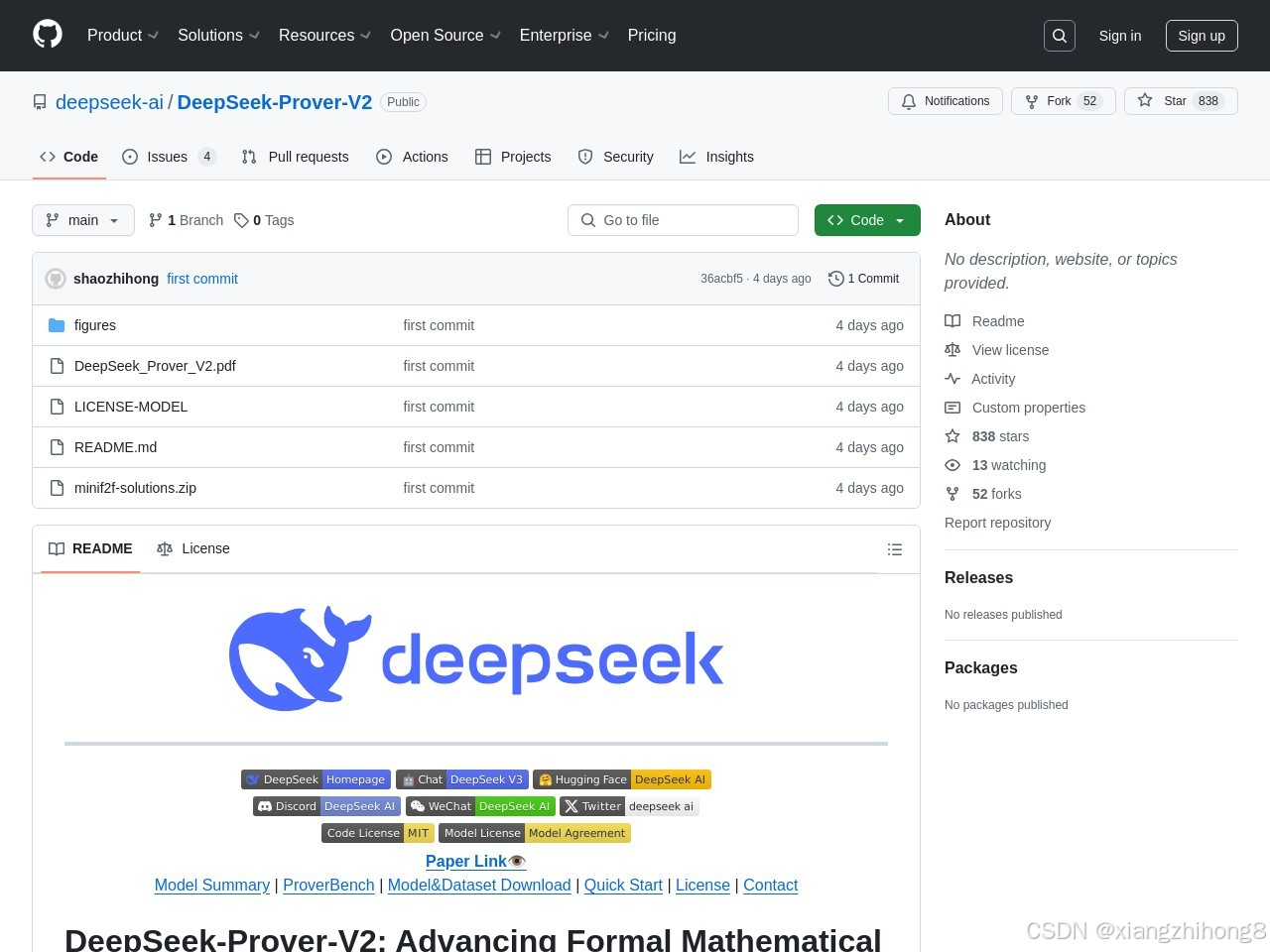Click the Activity pulse icon
Screen dimensions: 1270x952
tap(952, 379)
